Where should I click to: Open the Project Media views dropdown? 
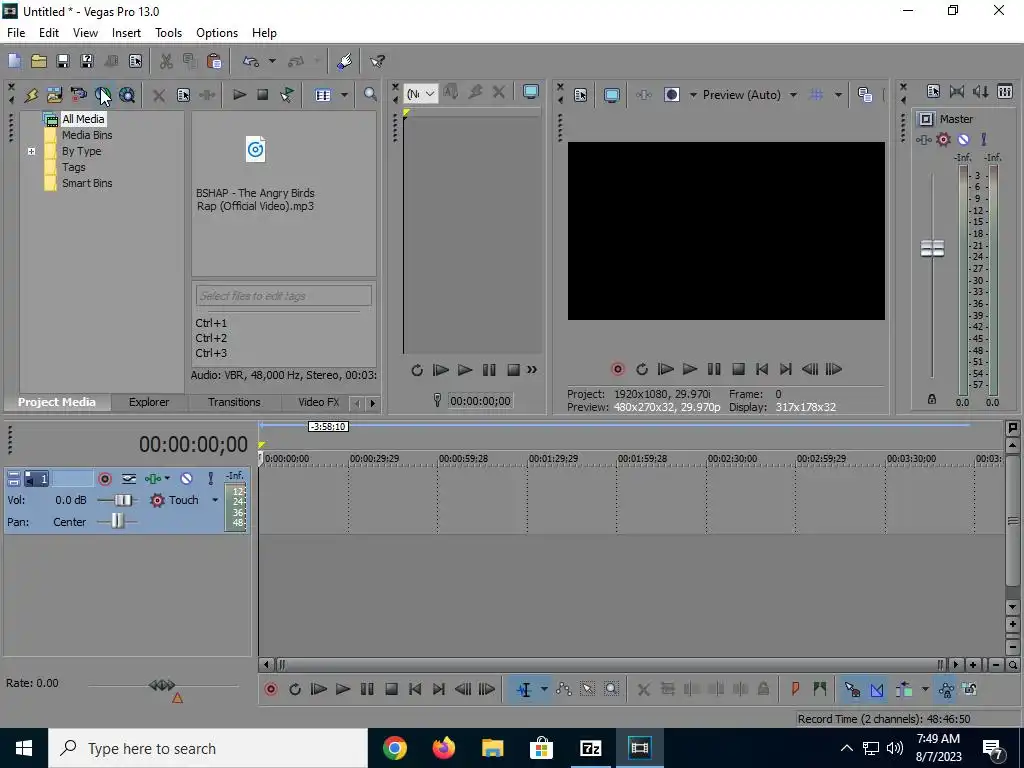point(344,95)
